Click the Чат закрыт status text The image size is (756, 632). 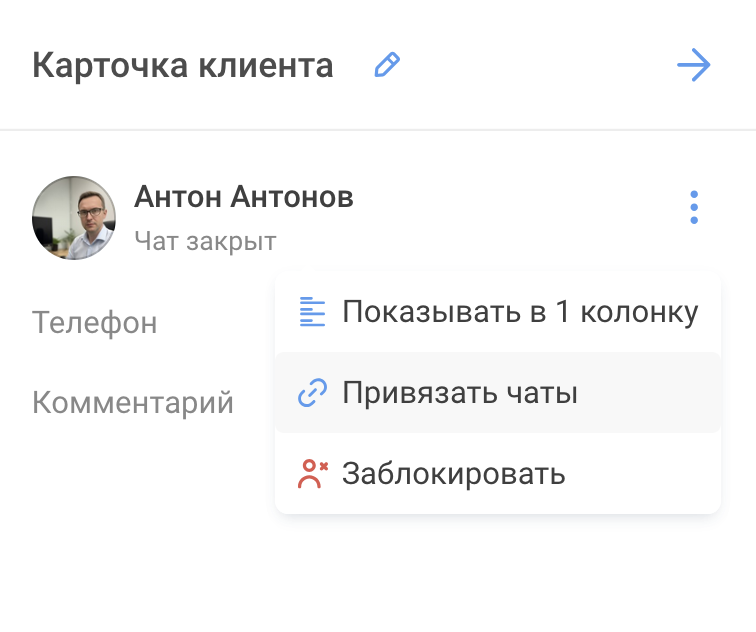[x=205, y=241]
